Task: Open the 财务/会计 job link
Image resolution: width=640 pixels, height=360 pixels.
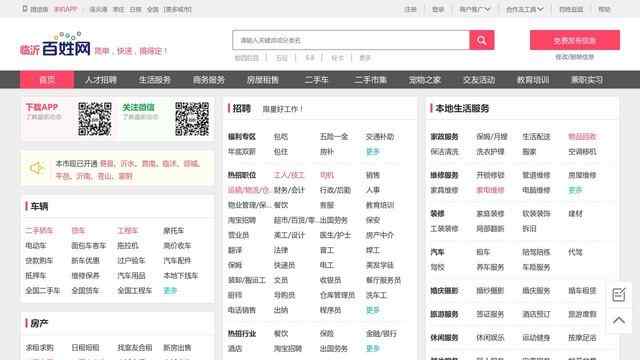Action: [289, 190]
